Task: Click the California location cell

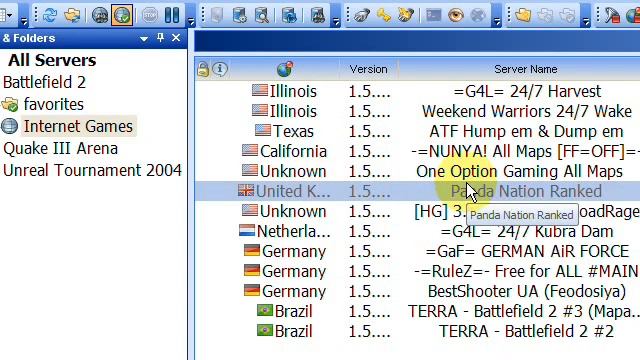Action: (x=284, y=151)
